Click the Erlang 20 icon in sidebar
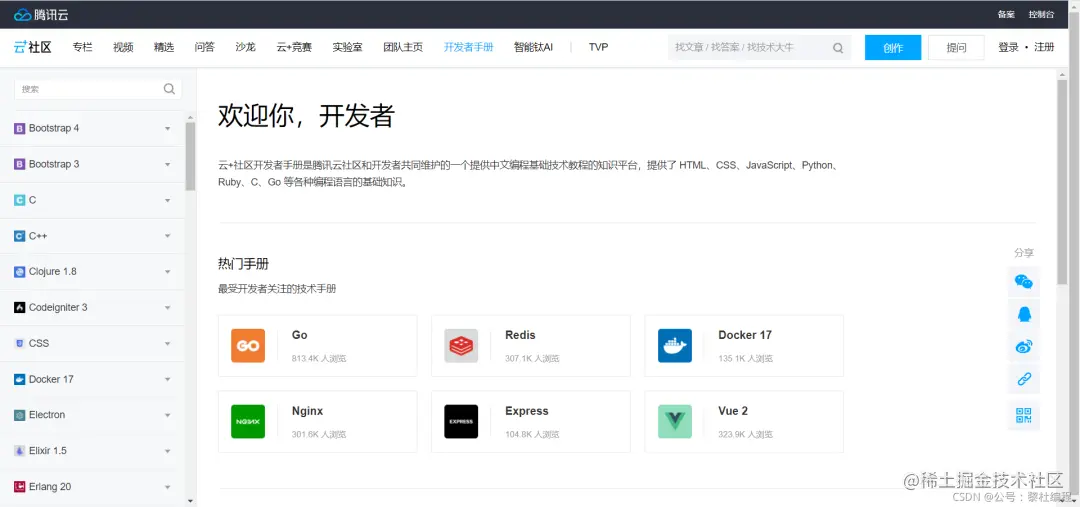Viewport: 1080px width, 507px height. 19,487
